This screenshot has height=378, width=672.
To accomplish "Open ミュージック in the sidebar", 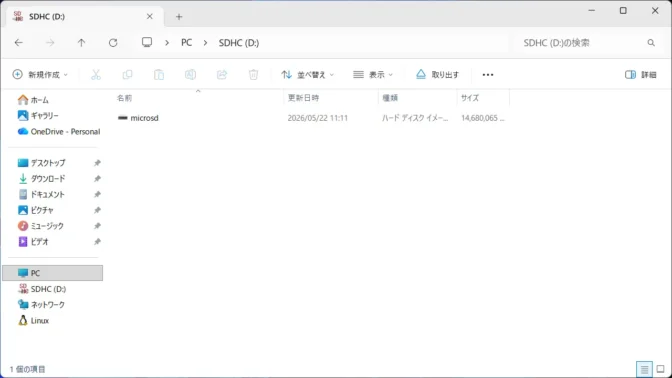I will coord(47,226).
